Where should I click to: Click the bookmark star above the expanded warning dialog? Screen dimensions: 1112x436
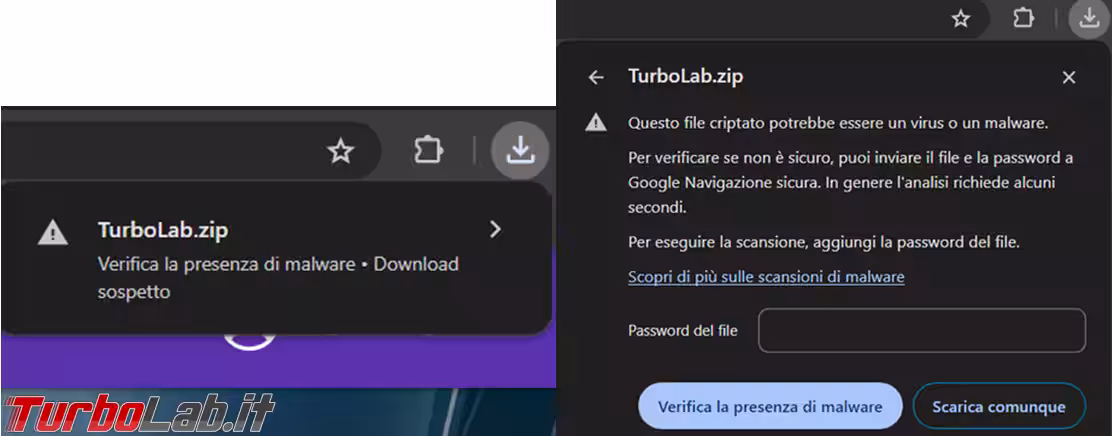coord(960,19)
